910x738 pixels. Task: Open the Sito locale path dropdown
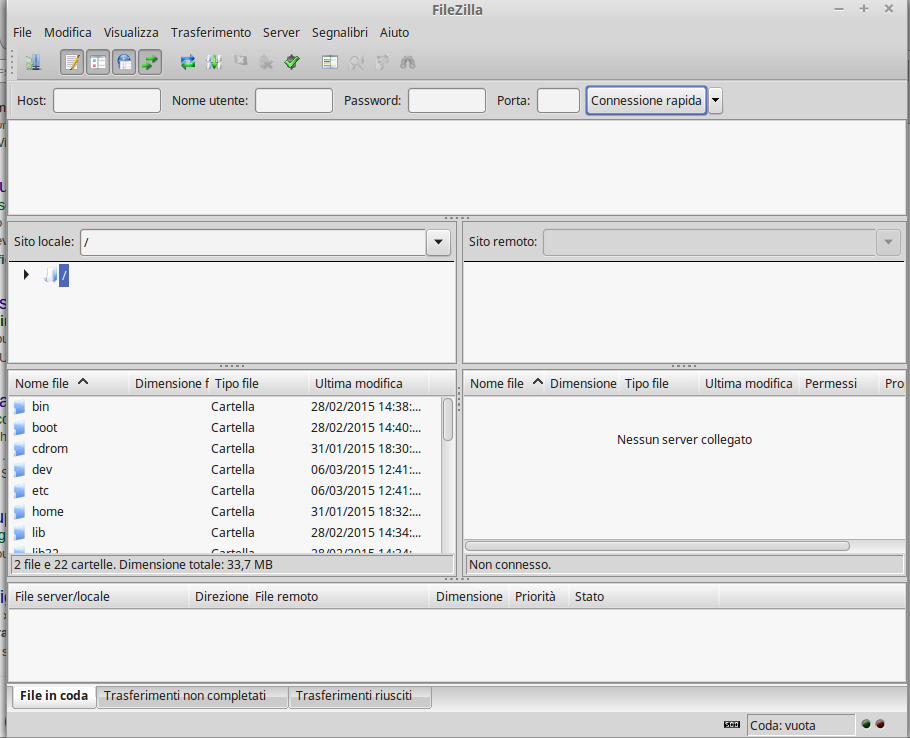coord(439,242)
